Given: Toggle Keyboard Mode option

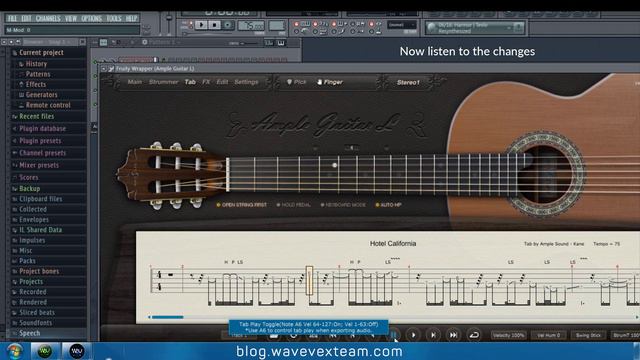Looking at the screenshot, I should coord(343,205).
